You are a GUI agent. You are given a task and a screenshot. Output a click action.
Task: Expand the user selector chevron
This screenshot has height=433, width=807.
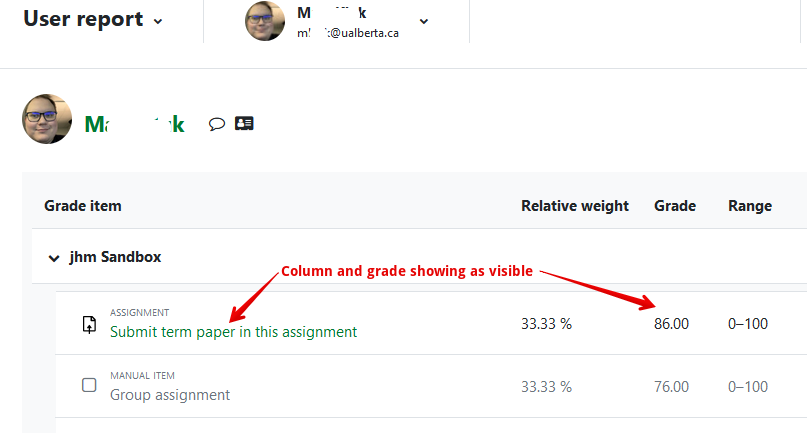tap(424, 21)
